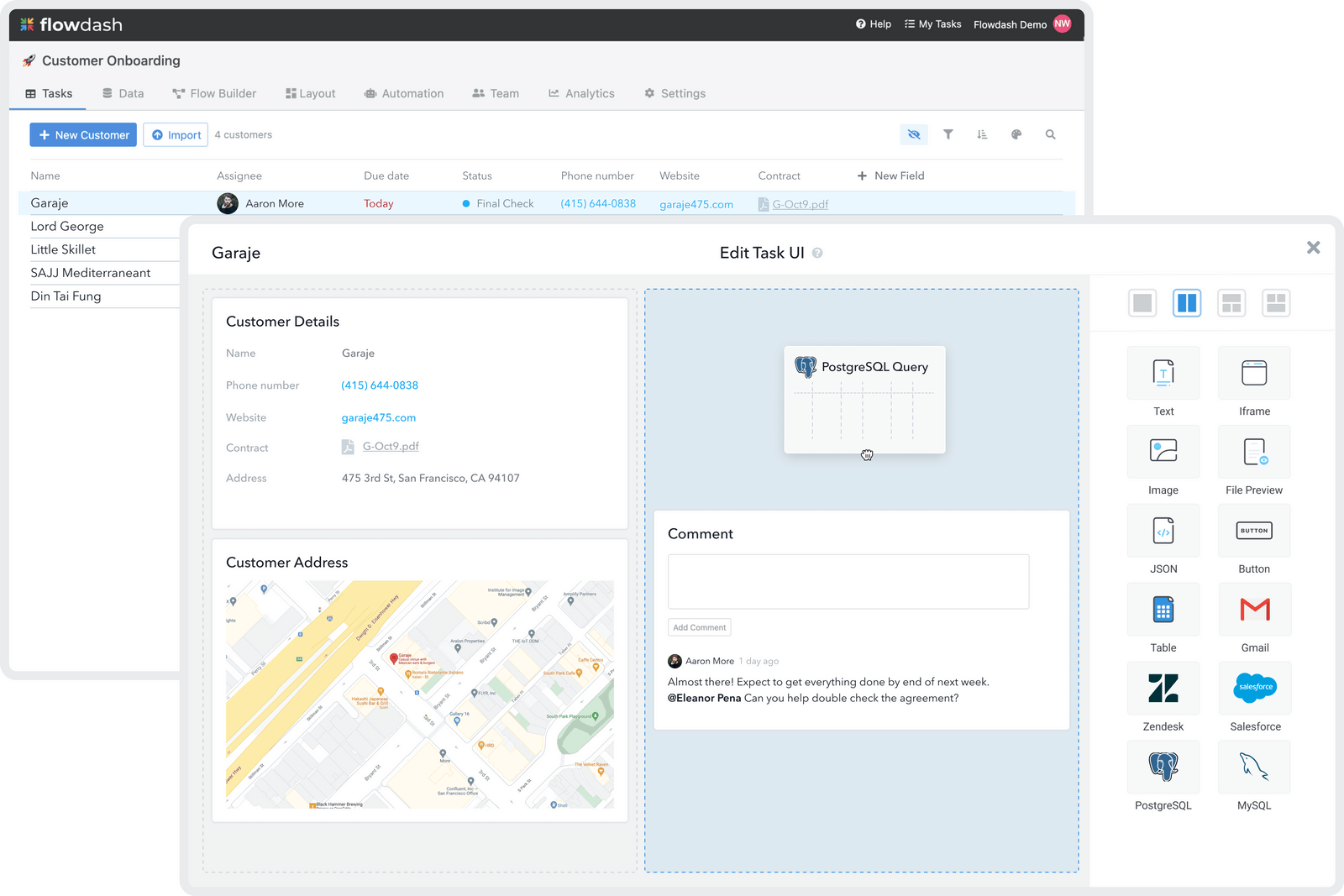Open the filter options for the customer table
Viewport: 1344px width, 896px height.
click(x=948, y=134)
